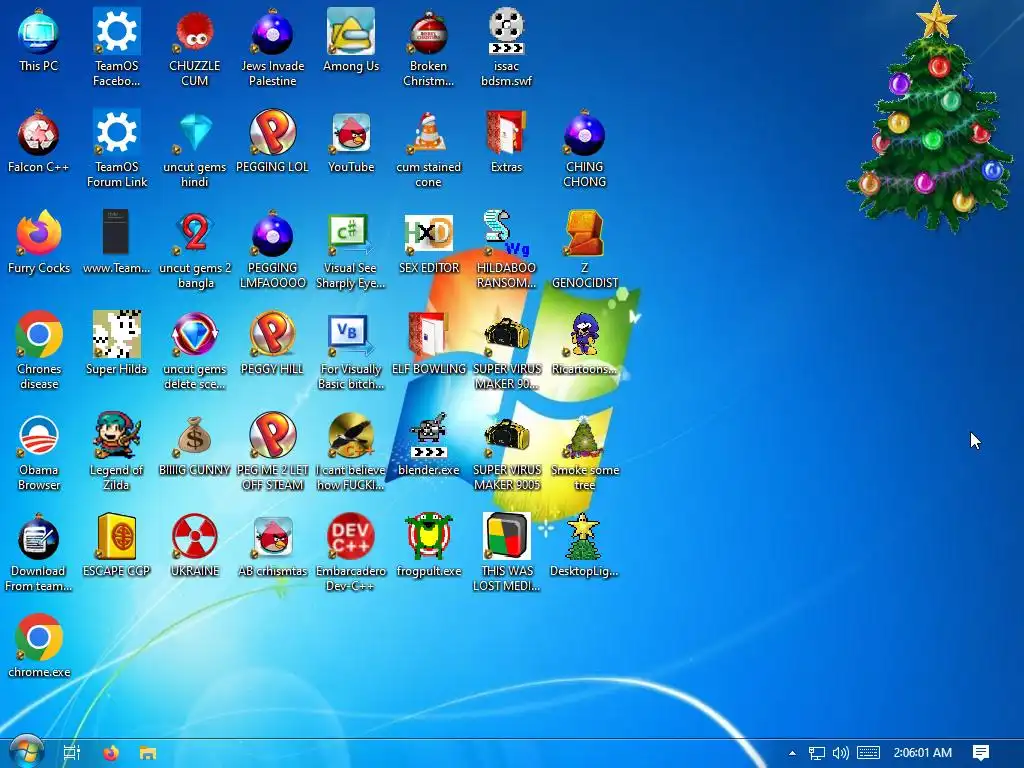The image size is (1024, 768).
Task: Launch the Super Hilda shortcut
Action: coord(116,344)
